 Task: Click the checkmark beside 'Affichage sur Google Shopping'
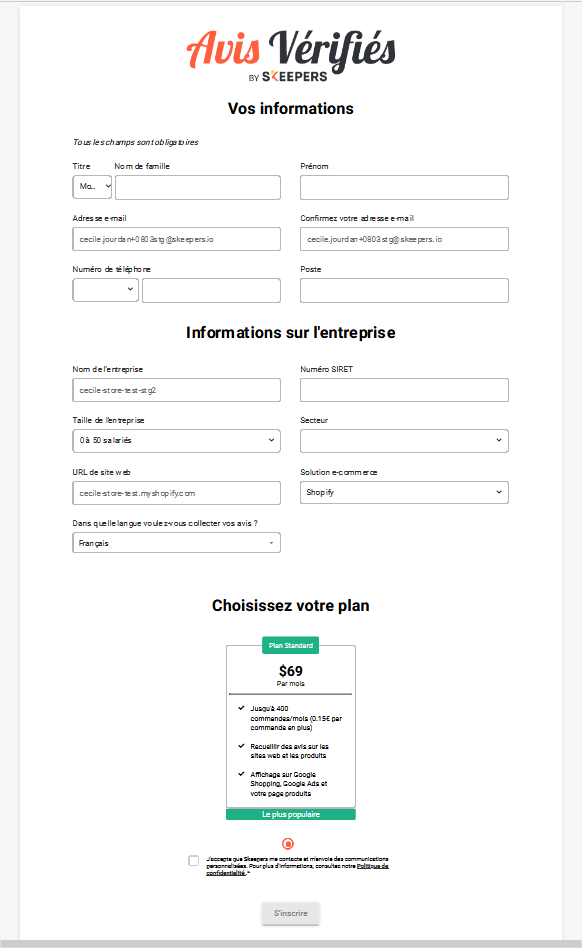(241, 775)
